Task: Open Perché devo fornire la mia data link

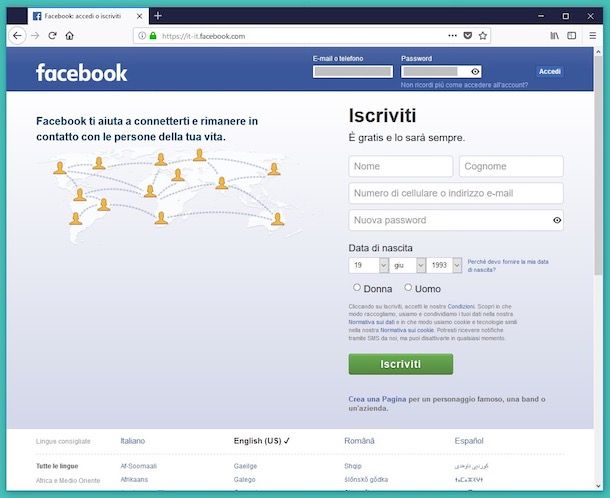Action: click(x=508, y=266)
